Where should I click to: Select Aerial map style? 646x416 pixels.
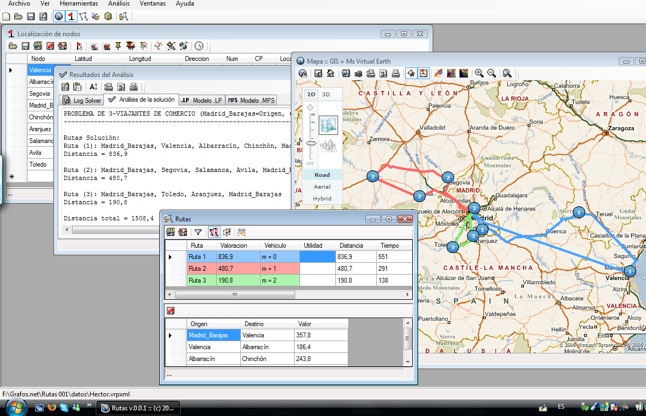322,187
